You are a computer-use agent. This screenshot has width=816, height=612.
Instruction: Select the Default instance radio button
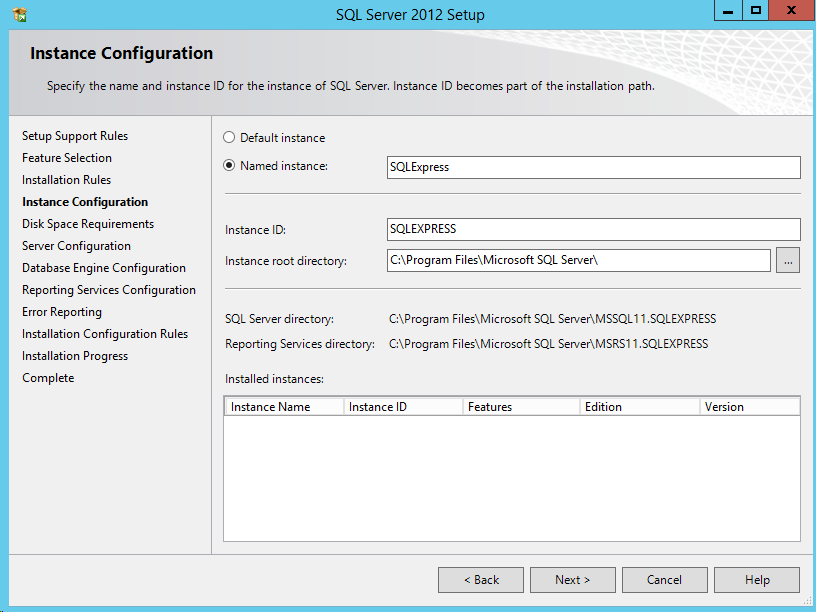pos(230,138)
